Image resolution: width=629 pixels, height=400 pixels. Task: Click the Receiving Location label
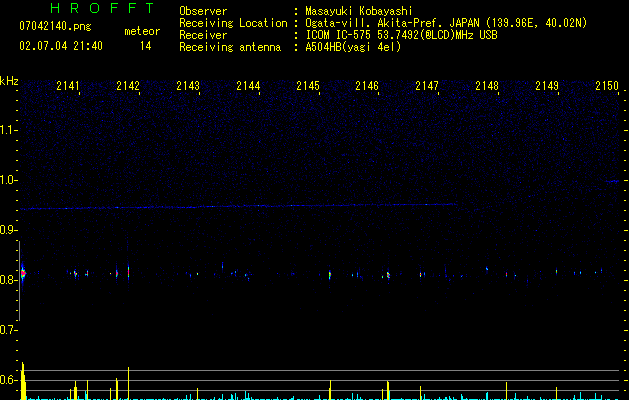[233, 23]
